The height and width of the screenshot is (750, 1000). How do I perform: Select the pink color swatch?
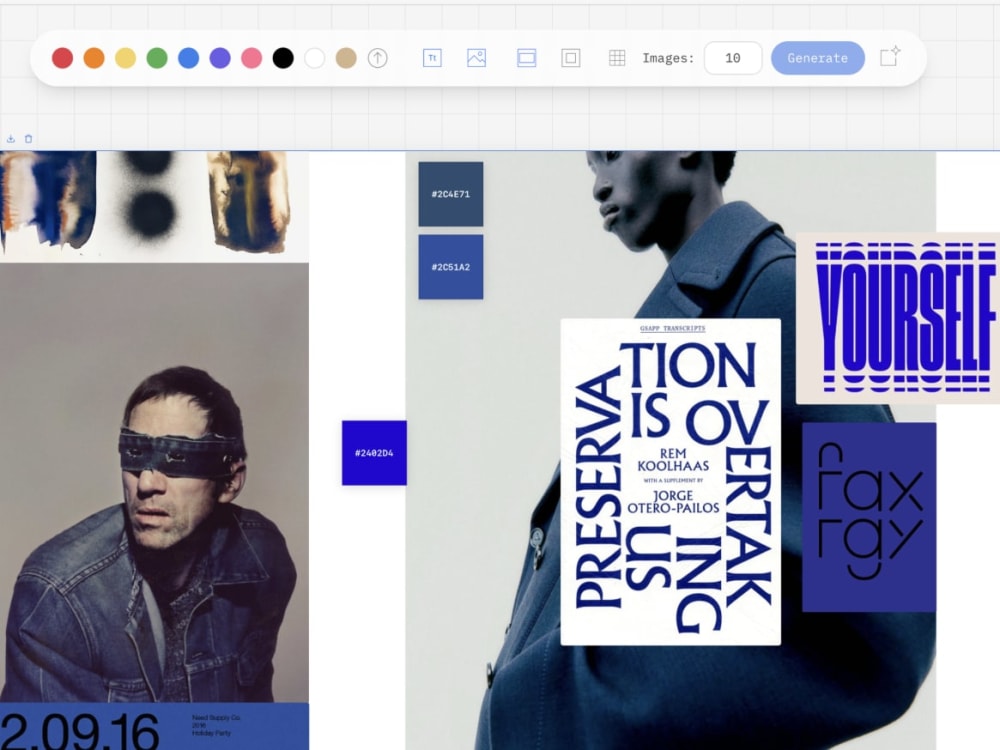pyautogui.click(x=251, y=58)
